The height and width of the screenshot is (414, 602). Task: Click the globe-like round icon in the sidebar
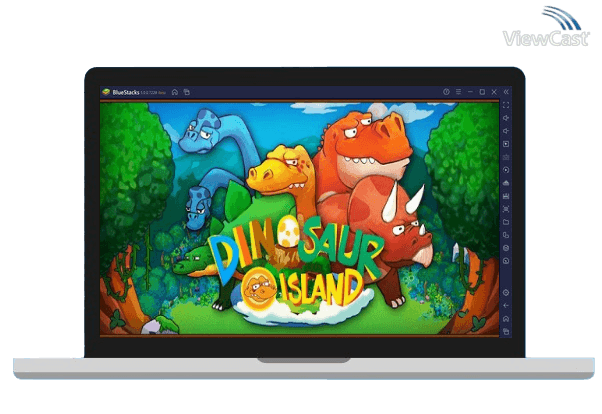coord(506,248)
